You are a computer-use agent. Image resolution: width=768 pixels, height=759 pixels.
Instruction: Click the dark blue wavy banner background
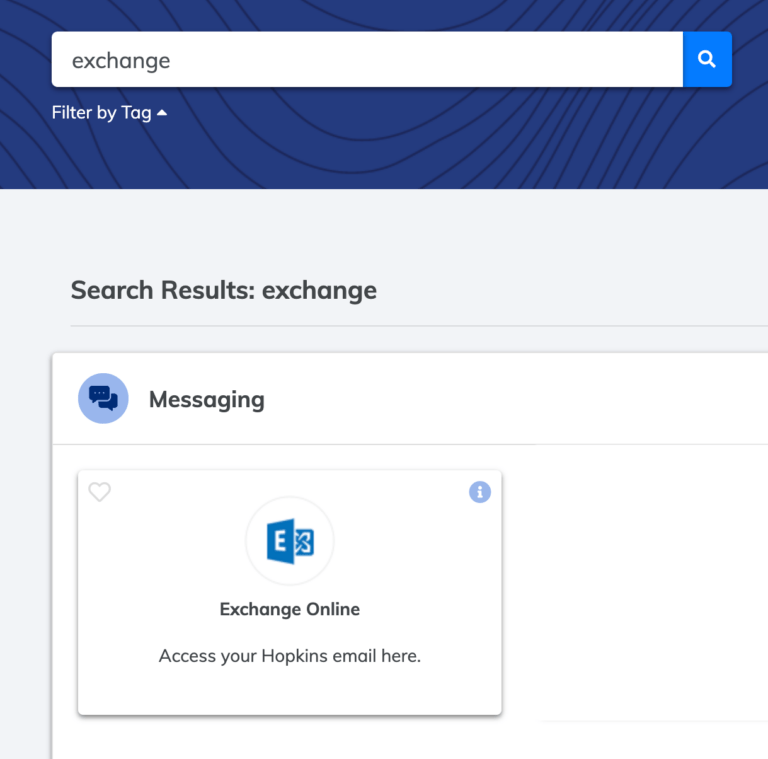[x=441, y=147]
